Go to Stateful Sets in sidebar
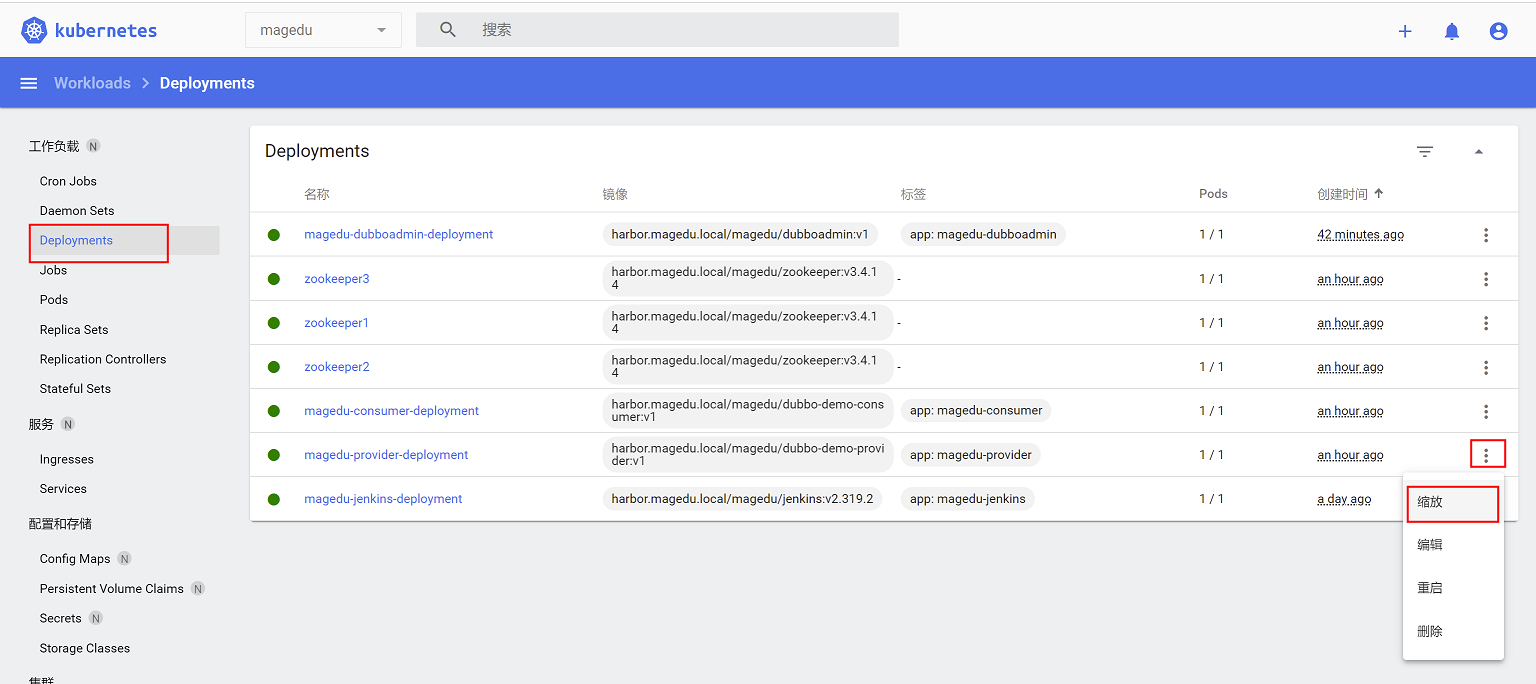Image resolution: width=1536 pixels, height=684 pixels. click(x=75, y=389)
